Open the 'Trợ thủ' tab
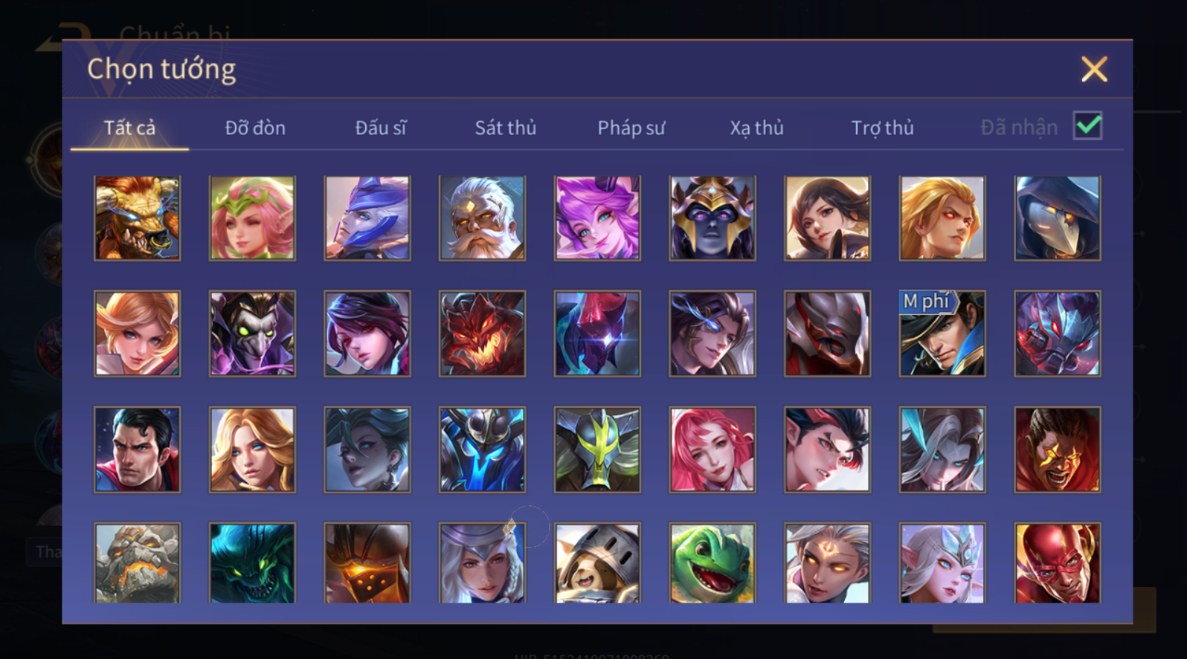 coord(882,128)
